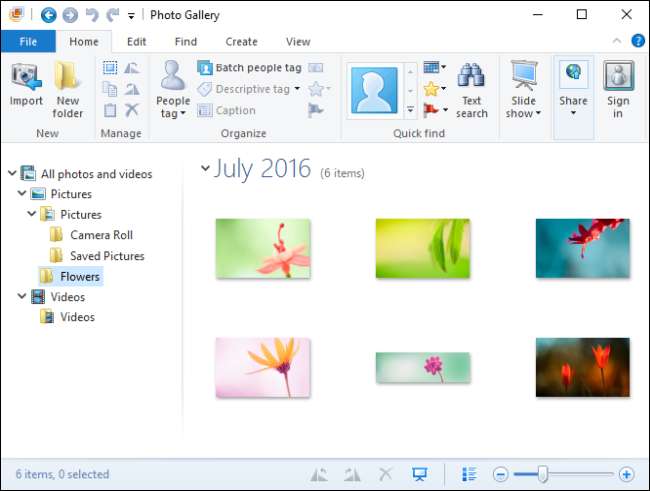The width and height of the screenshot is (650, 491).
Task: Expand the Share dropdown arrow
Action: pos(573,114)
